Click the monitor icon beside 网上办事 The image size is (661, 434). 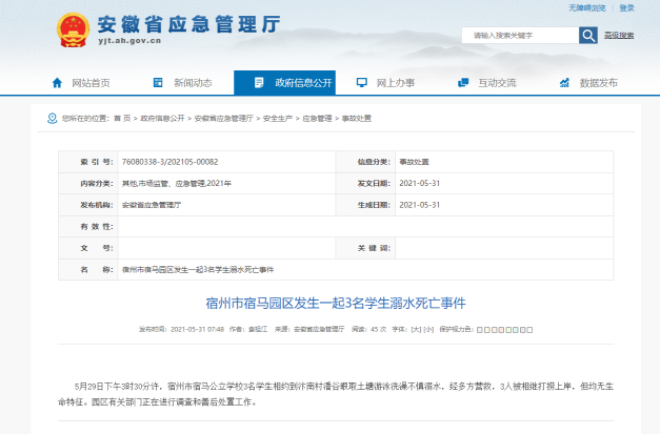pos(362,83)
